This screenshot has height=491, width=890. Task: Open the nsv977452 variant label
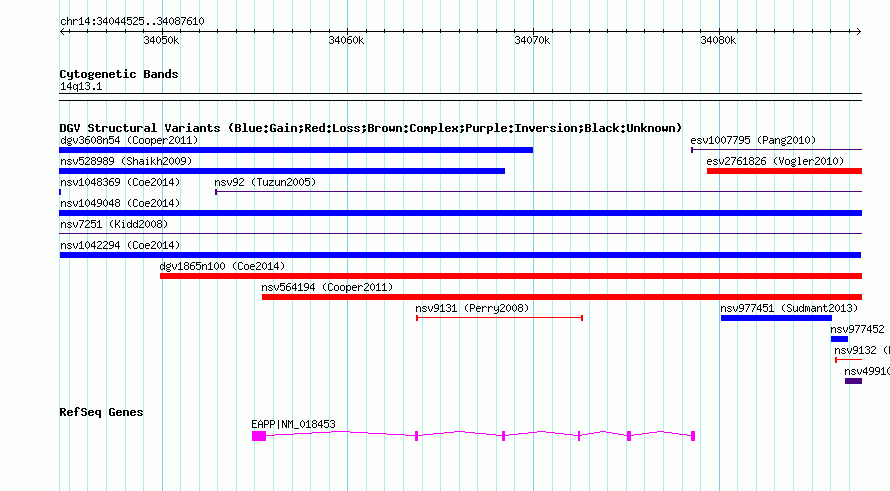pos(857,329)
